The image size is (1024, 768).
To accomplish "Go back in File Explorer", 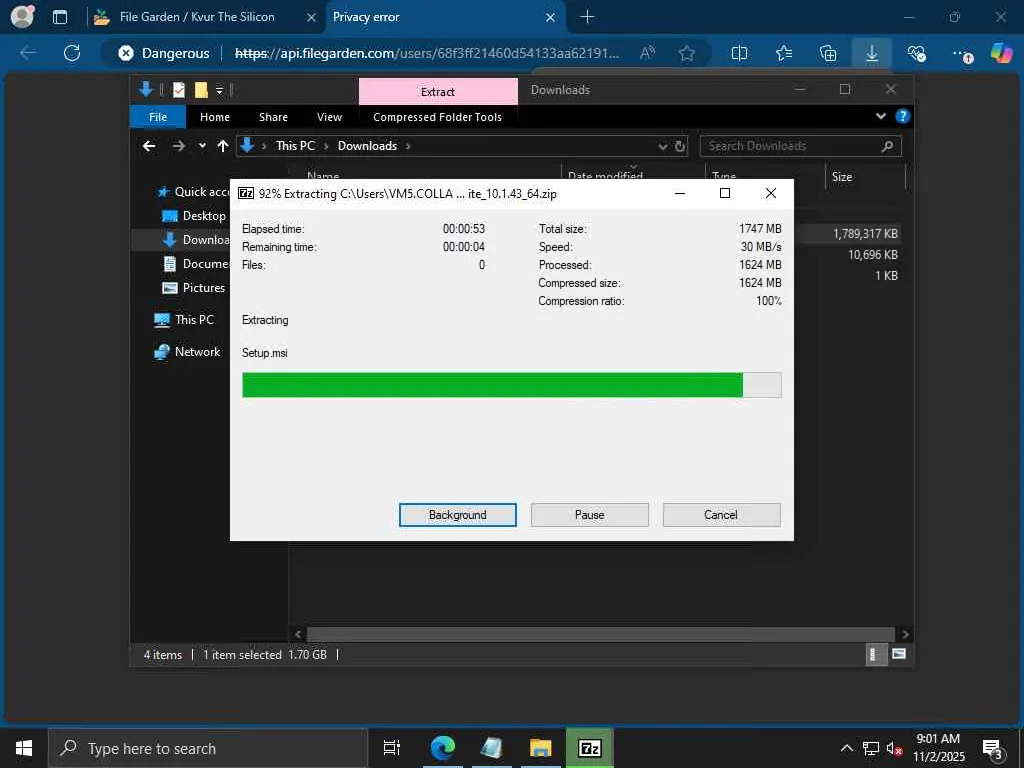I will coord(149,146).
